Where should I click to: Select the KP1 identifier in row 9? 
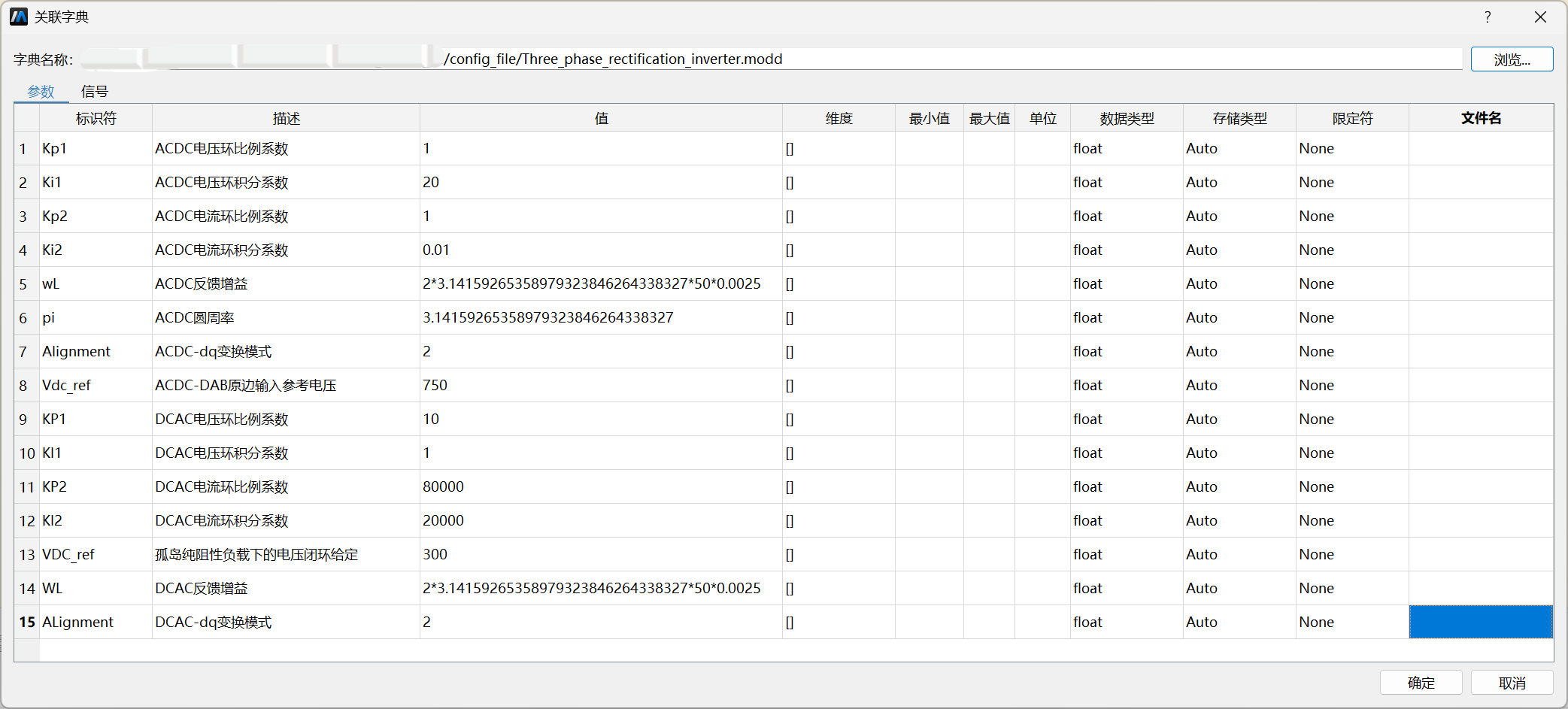click(x=96, y=419)
